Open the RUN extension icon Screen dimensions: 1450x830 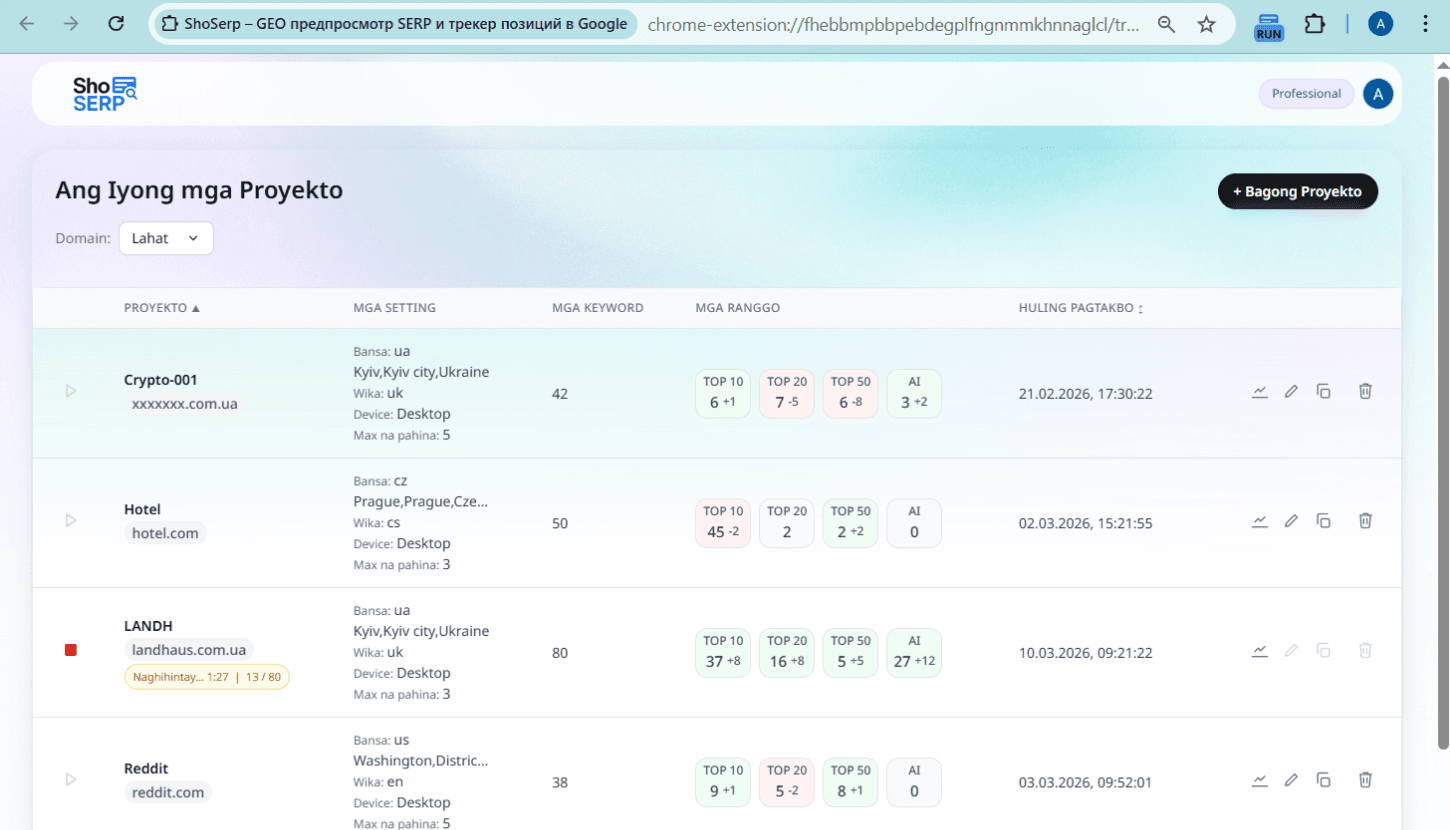(x=1269, y=26)
